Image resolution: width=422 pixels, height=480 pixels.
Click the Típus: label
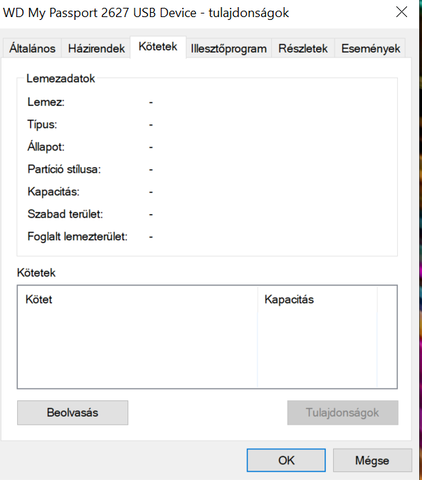[x=42, y=124]
